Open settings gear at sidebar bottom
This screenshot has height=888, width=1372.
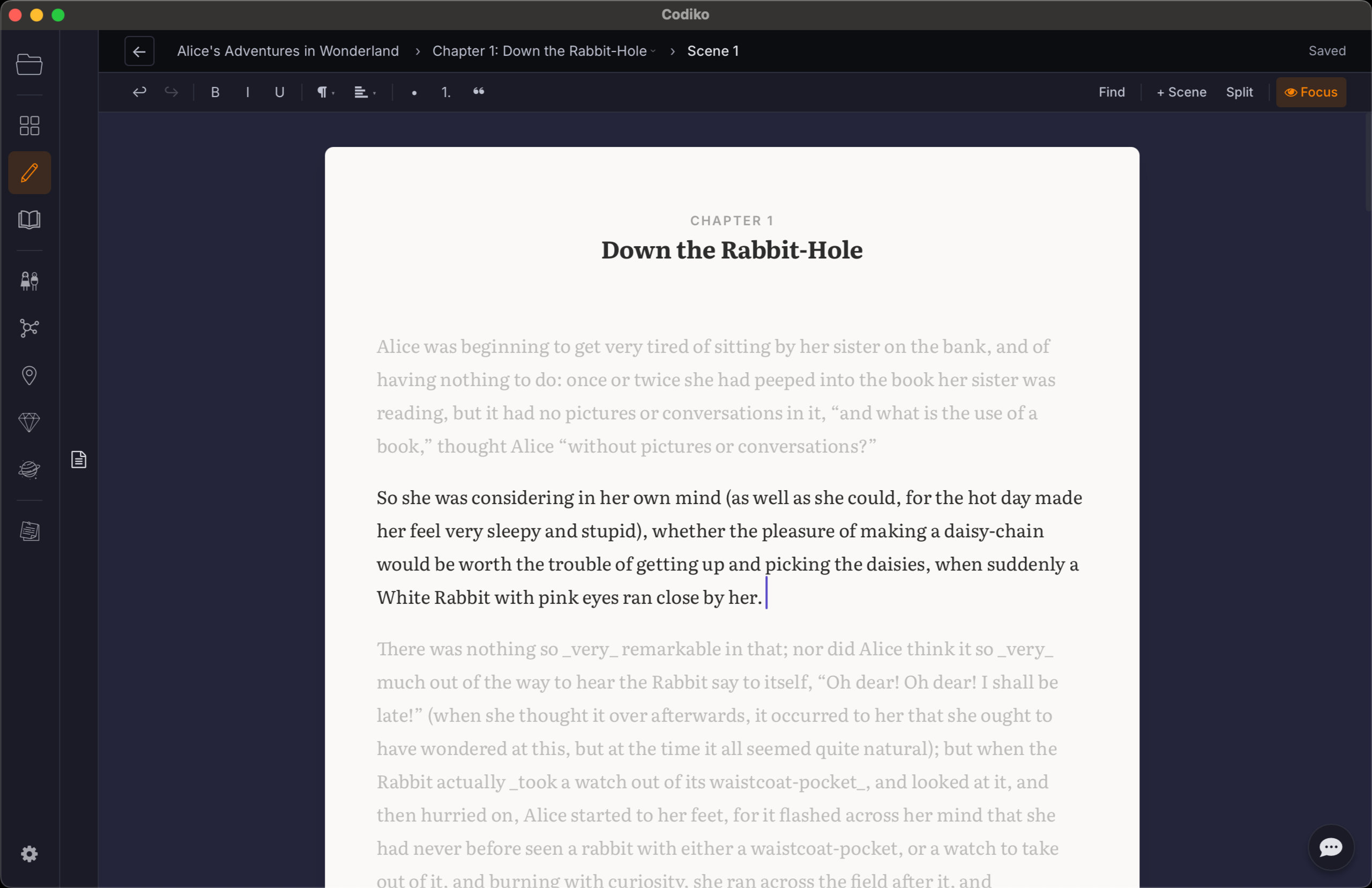pos(29,854)
